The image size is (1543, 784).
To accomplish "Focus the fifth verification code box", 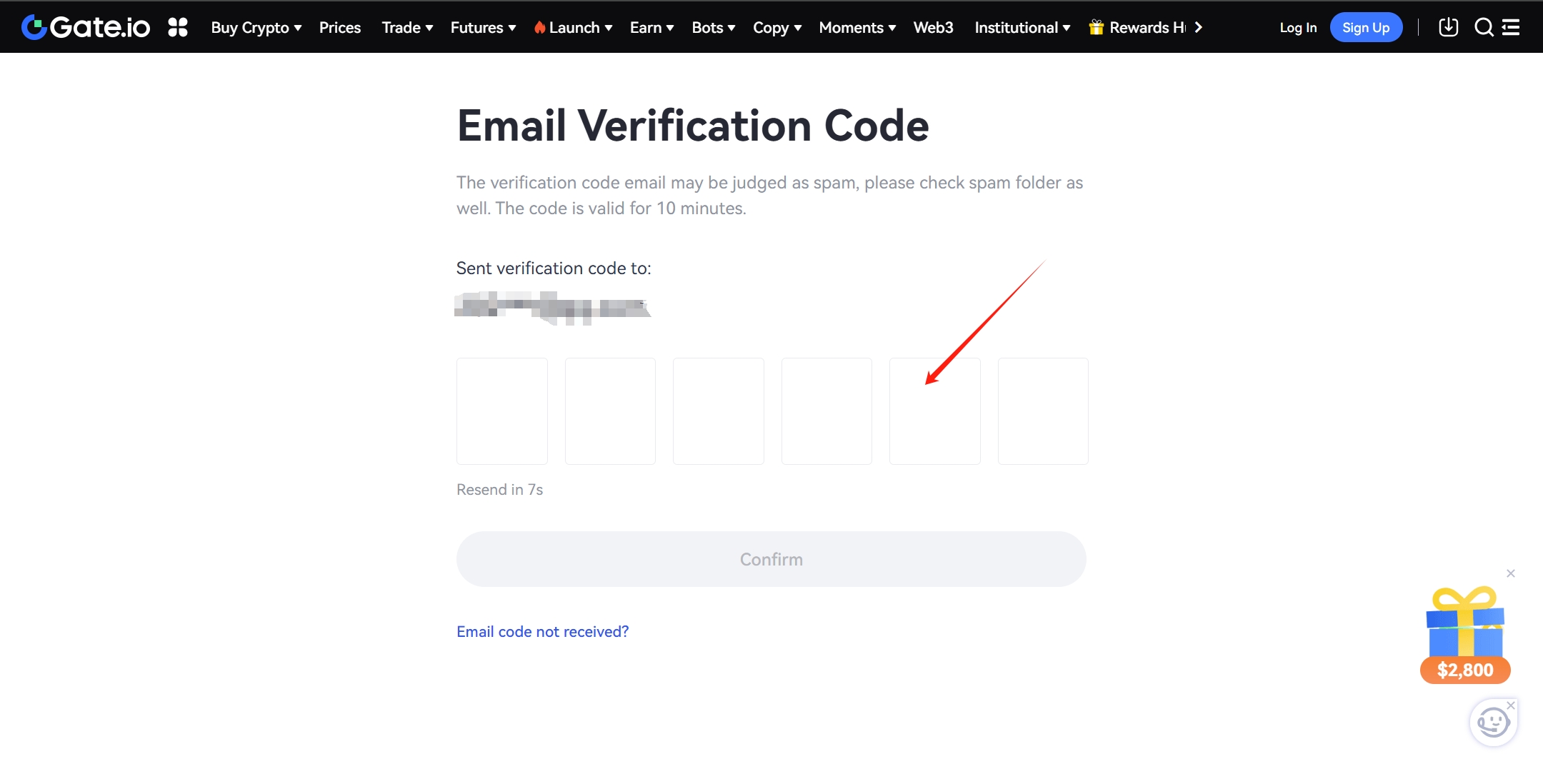I will coord(934,411).
